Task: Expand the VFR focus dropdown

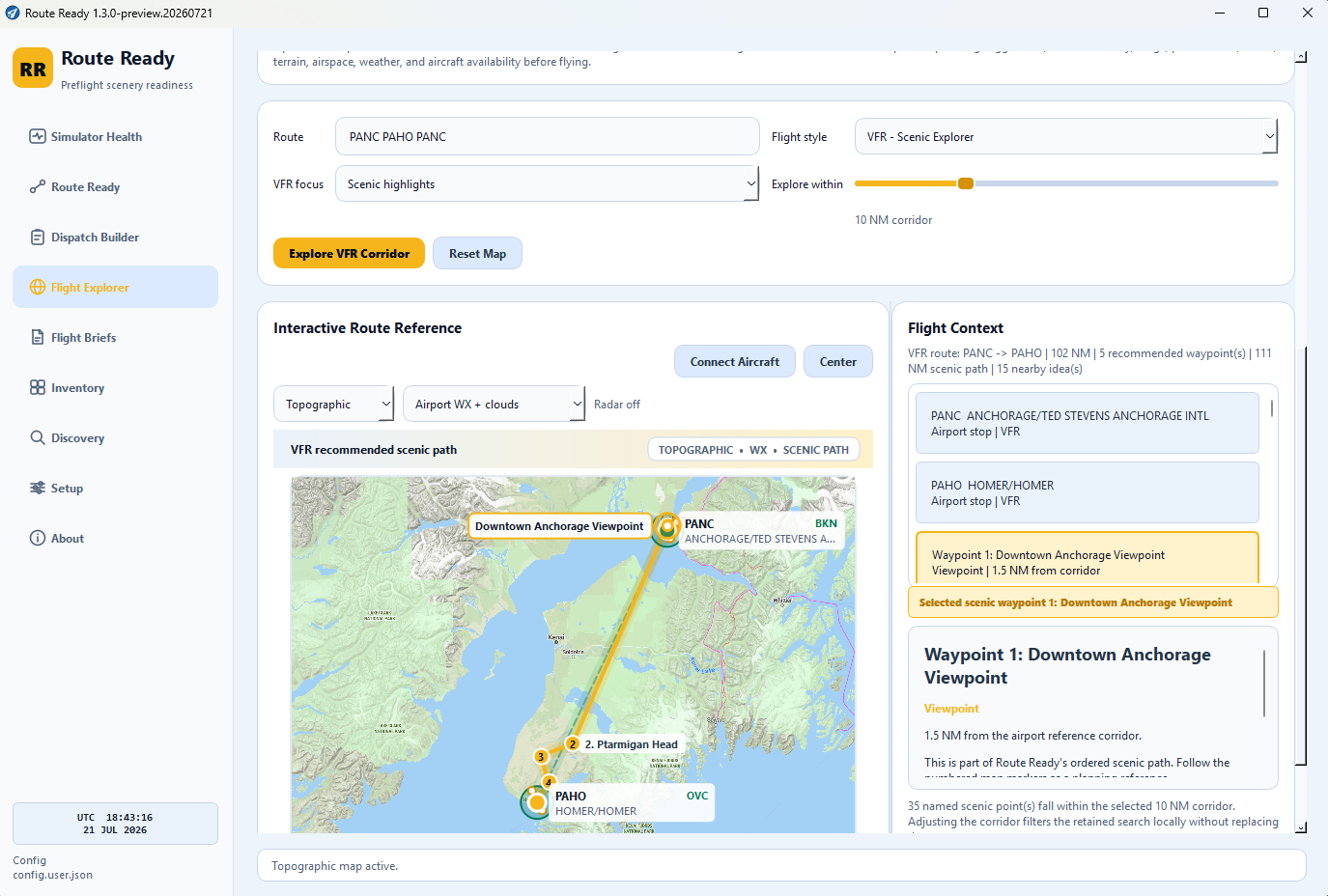Action: click(547, 183)
